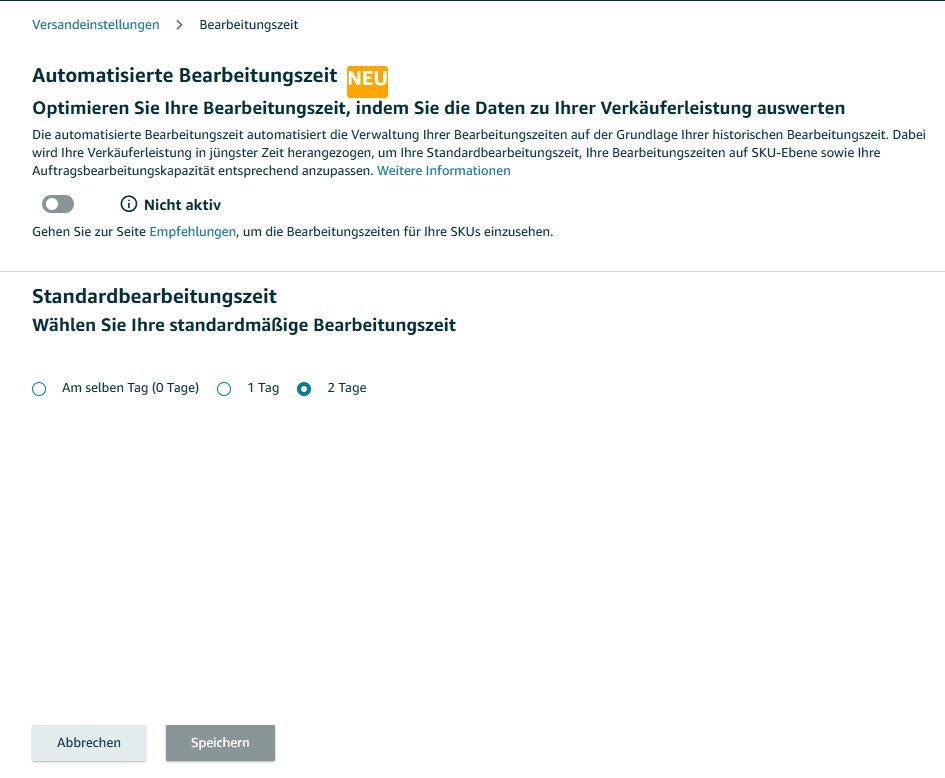Click the orange NEU badge
945x778 pixels.
point(367,81)
